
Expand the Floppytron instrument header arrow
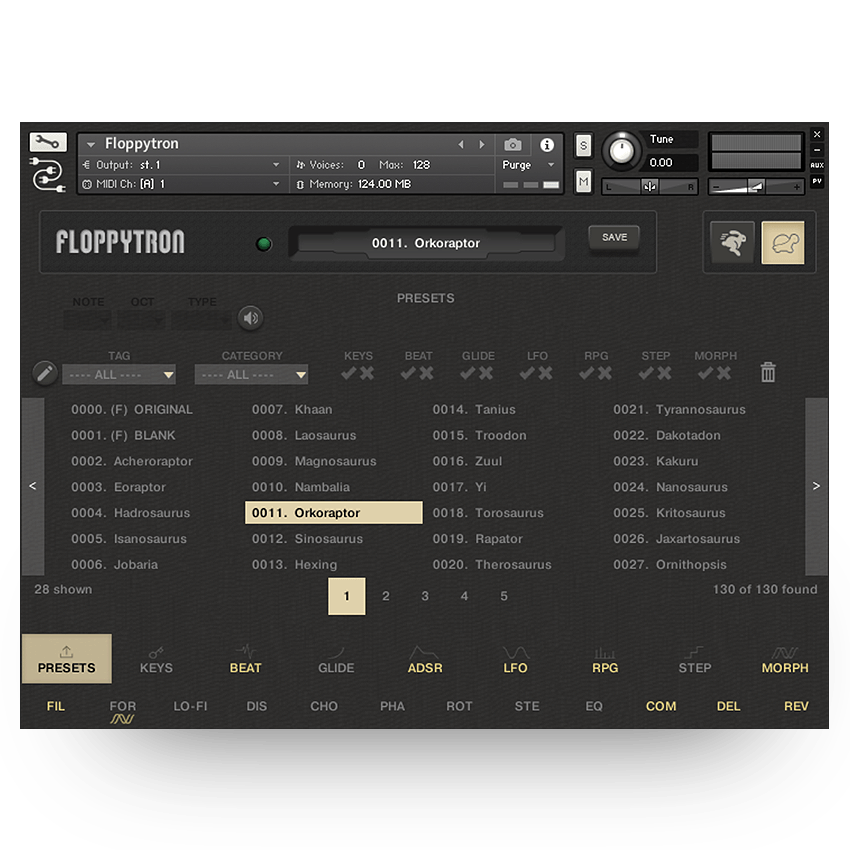[x=91, y=144]
